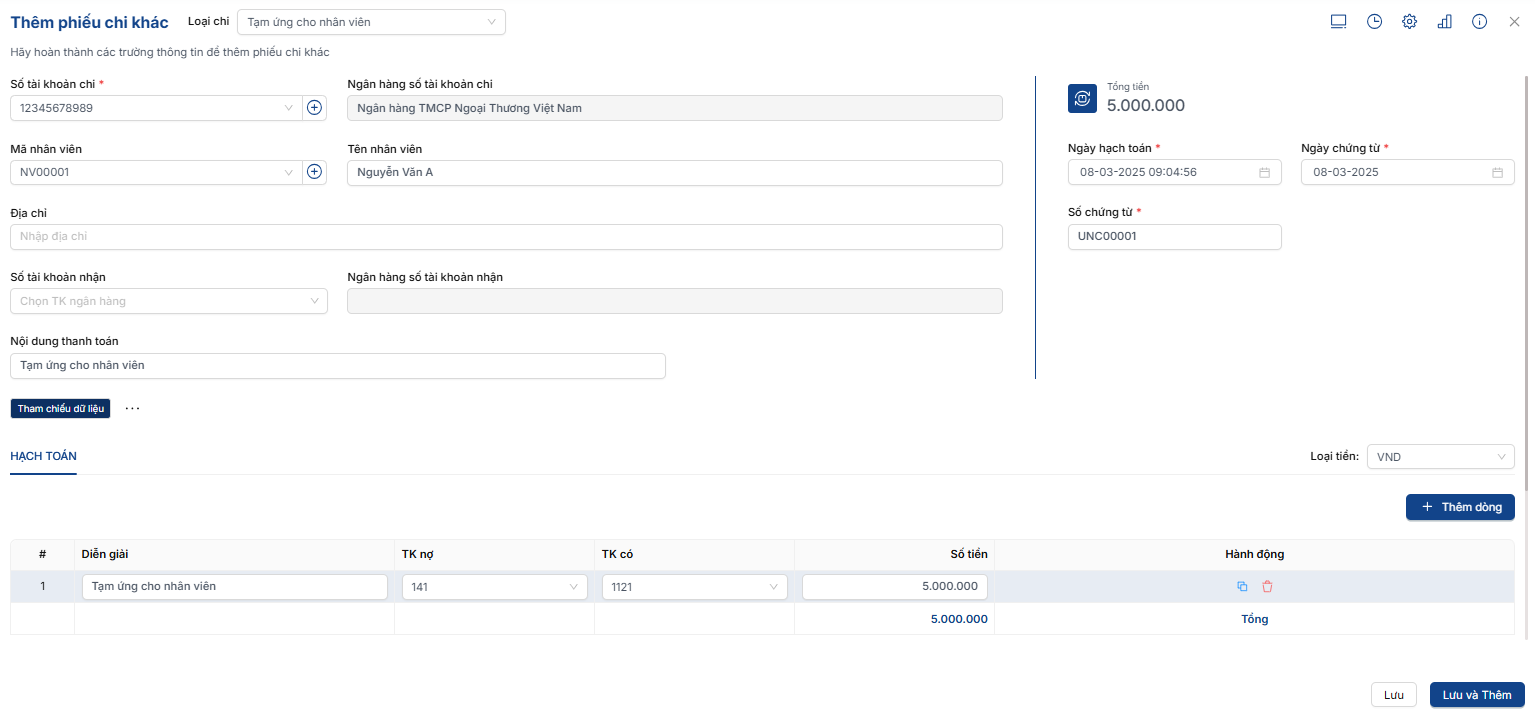Open the TK có 1121 dropdown
The image size is (1535, 716).
click(x=694, y=587)
